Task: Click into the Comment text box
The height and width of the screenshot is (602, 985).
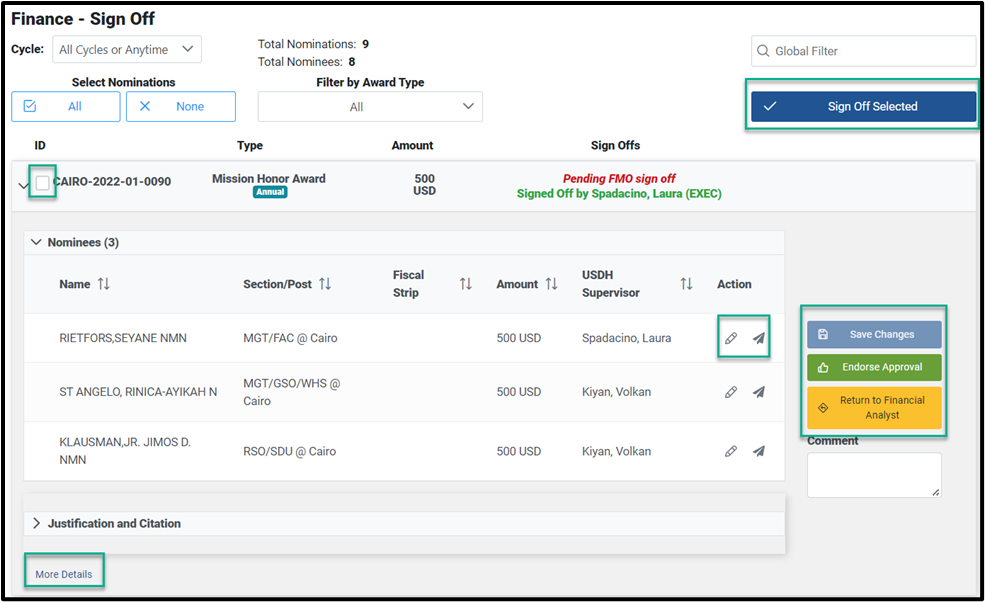Action: (874, 475)
